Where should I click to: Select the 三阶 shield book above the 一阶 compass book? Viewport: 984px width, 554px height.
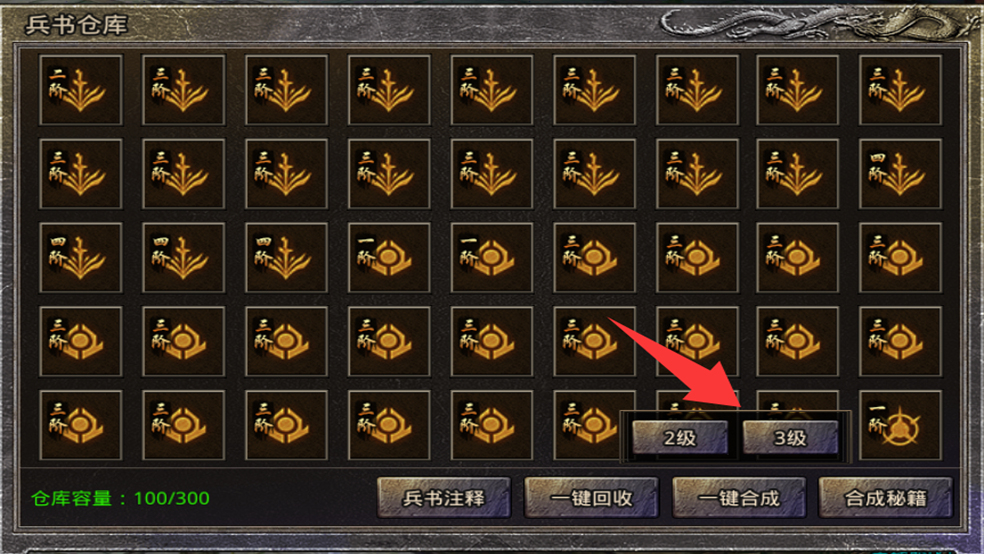pyautogui.click(x=901, y=341)
